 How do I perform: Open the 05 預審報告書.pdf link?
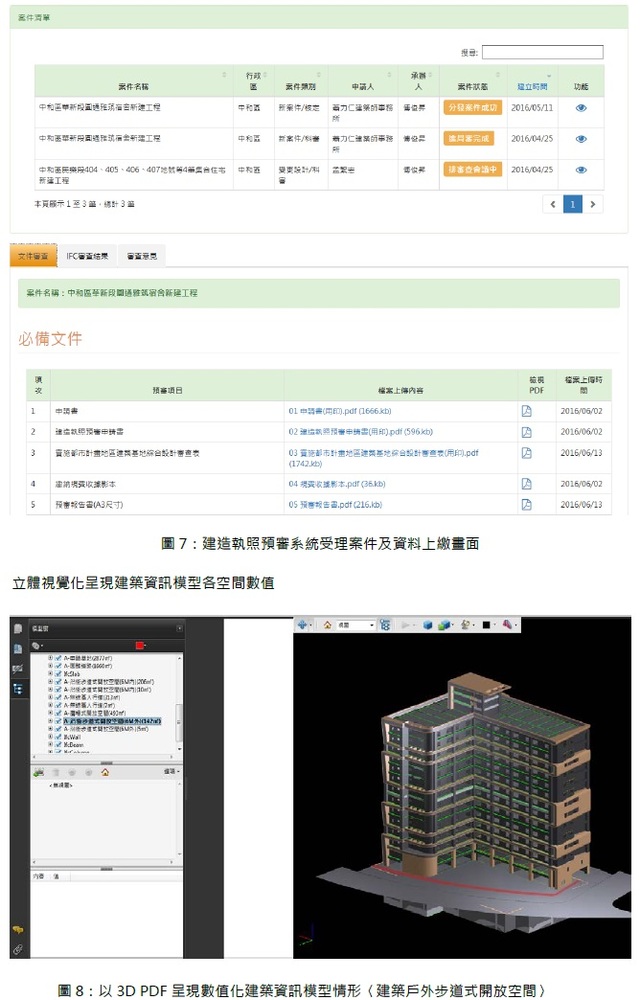(334, 505)
